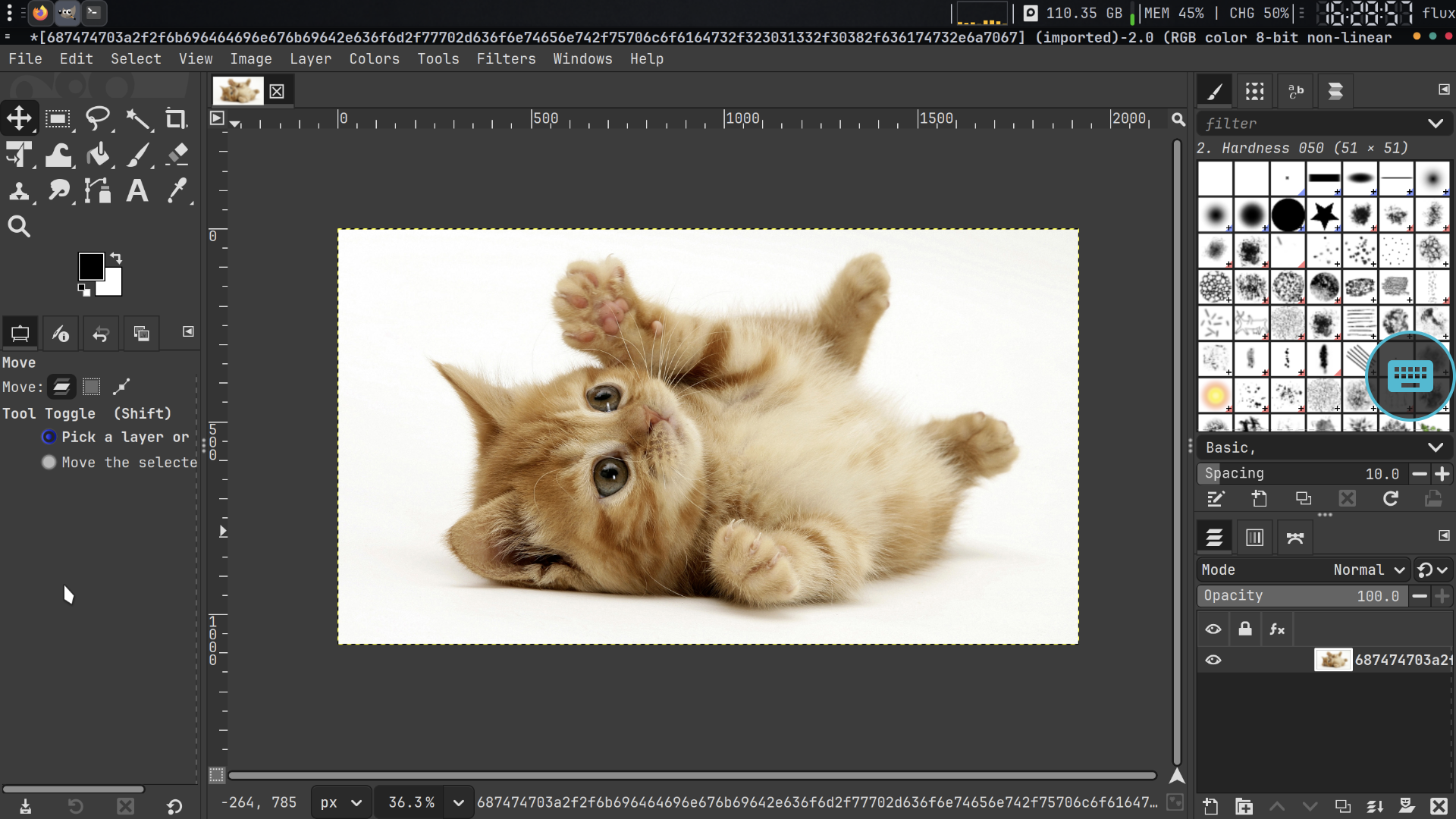Image resolution: width=1456 pixels, height=819 pixels.
Task: Select the Crop tool
Action: 176,119
